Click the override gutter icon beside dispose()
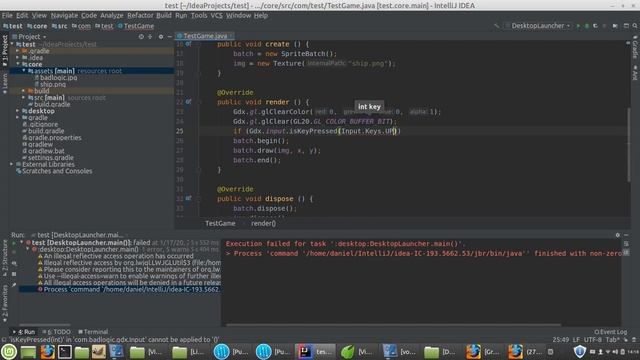 point(188,198)
